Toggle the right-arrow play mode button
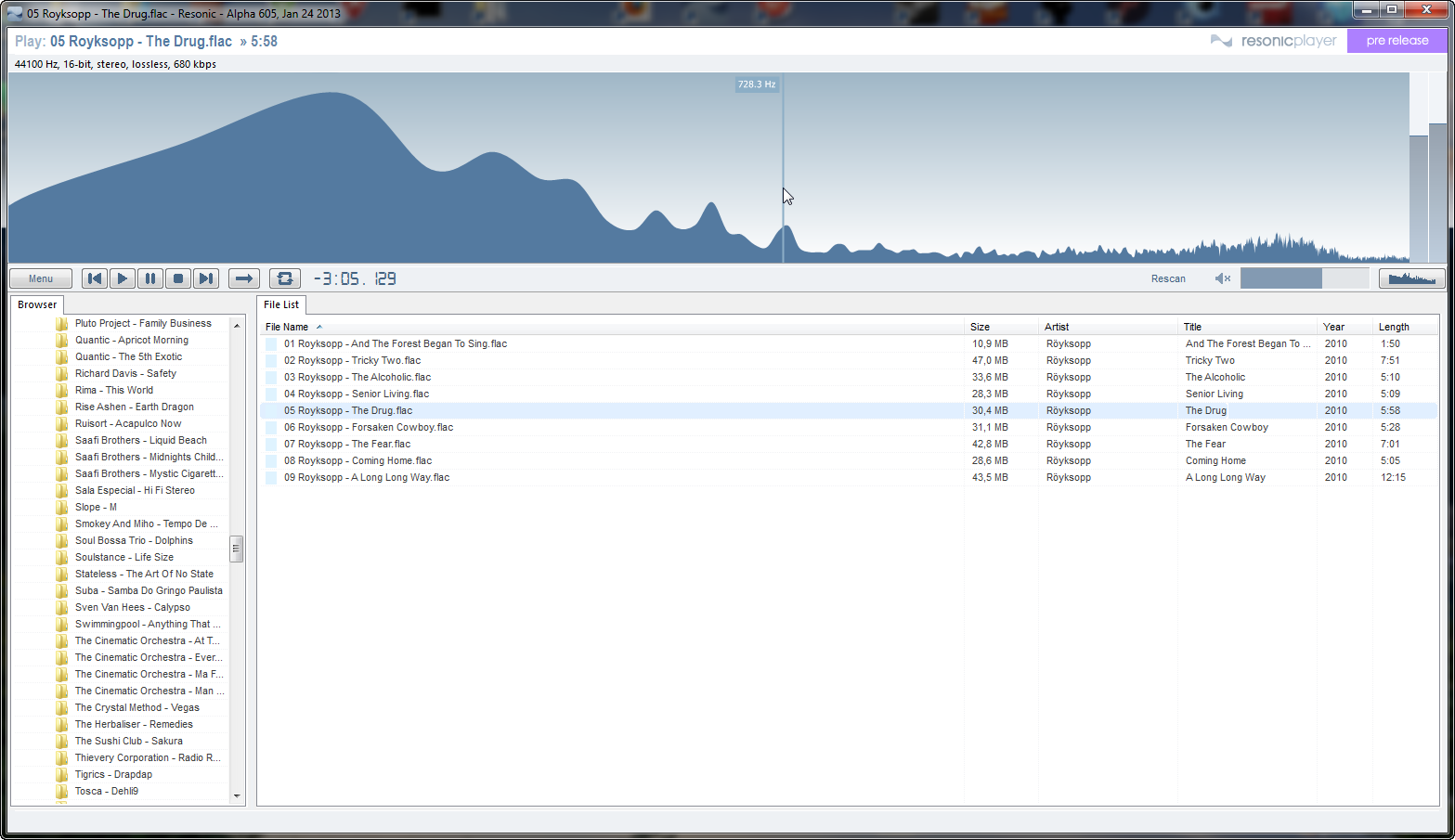1455x840 pixels. (x=244, y=278)
